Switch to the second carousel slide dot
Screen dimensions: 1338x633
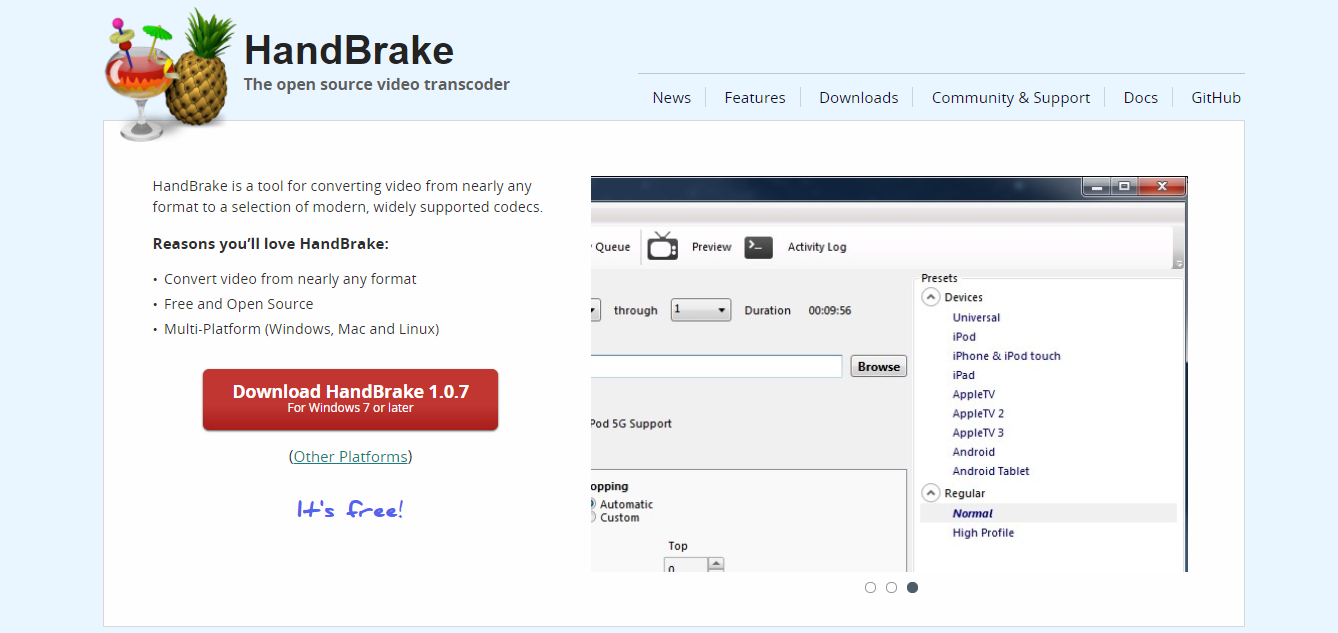(891, 587)
